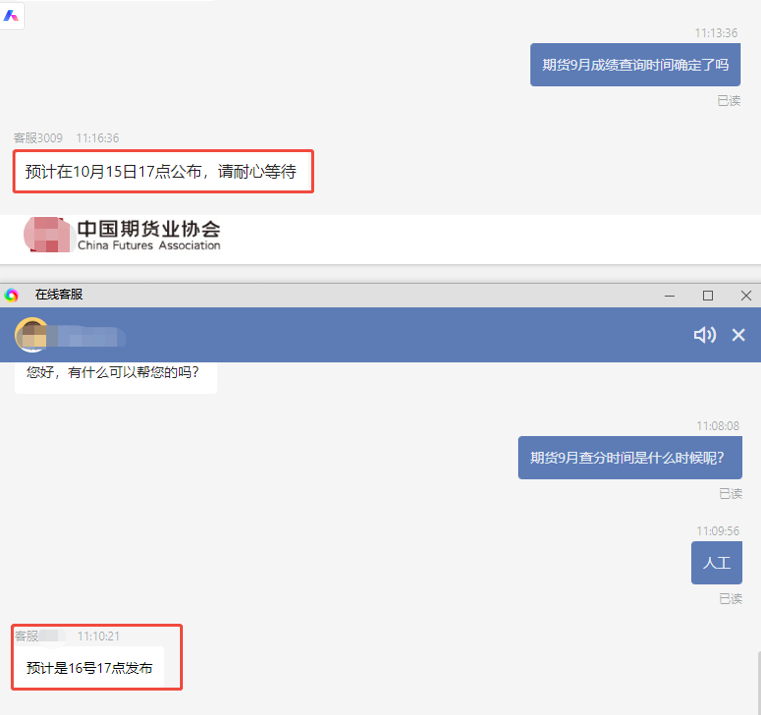Screen dimensions: 761x715
Task: Click the 在线客服 window title text
Action: (59, 295)
